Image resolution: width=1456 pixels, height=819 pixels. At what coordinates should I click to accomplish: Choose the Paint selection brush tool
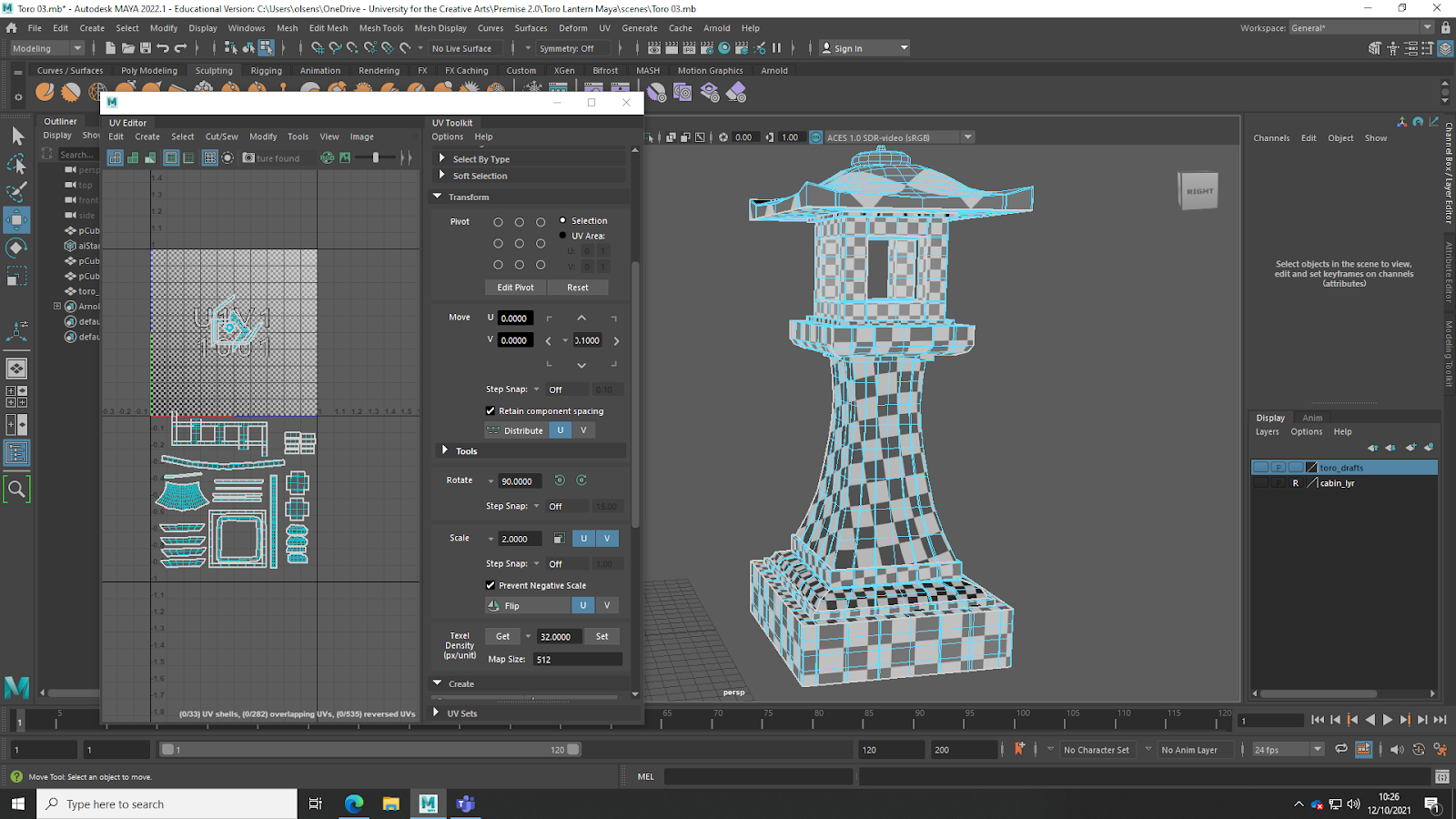[17, 192]
